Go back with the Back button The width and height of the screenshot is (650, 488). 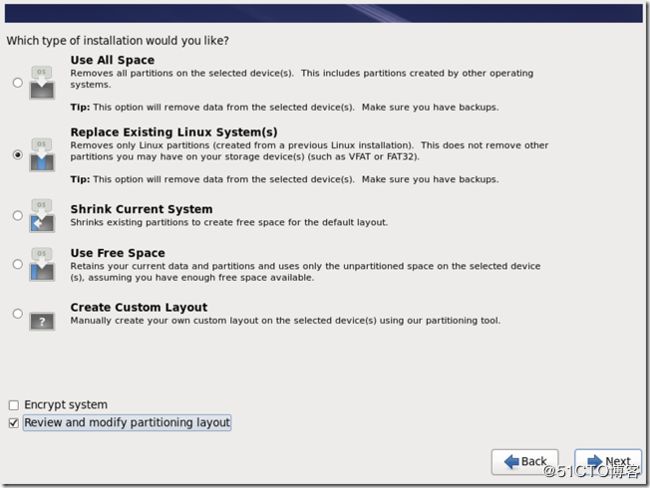tap(525, 461)
